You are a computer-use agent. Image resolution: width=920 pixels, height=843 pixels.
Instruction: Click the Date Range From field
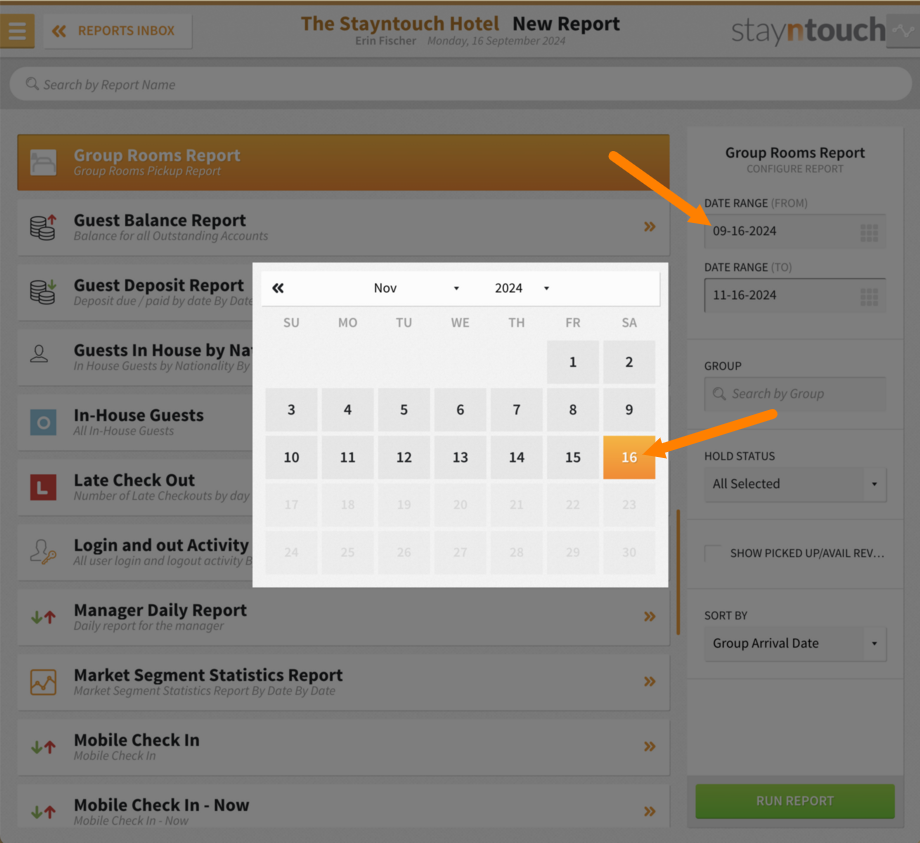click(x=794, y=231)
